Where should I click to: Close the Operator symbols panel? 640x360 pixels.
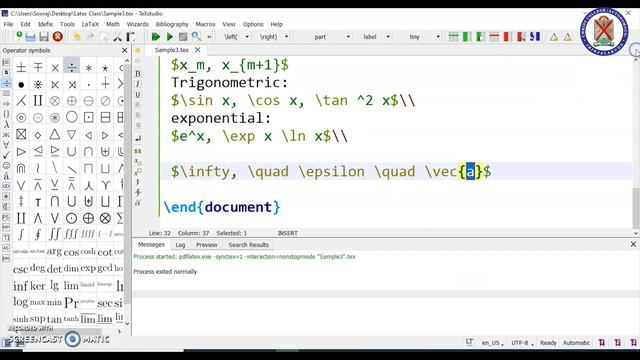click(124, 50)
